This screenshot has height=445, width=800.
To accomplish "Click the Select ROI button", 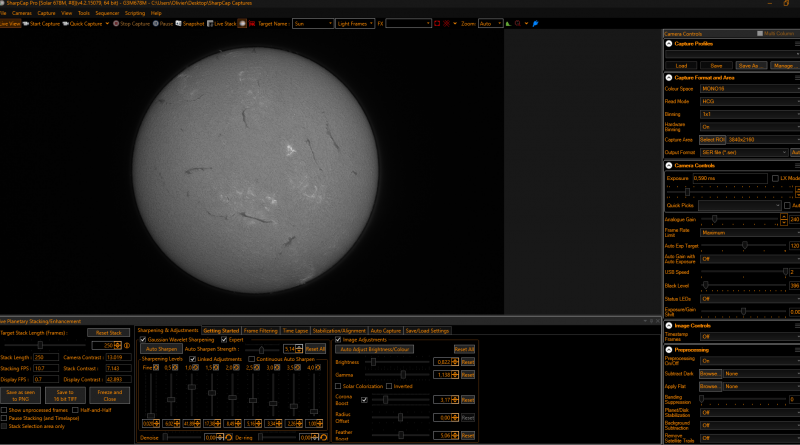I will click(x=712, y=140).
